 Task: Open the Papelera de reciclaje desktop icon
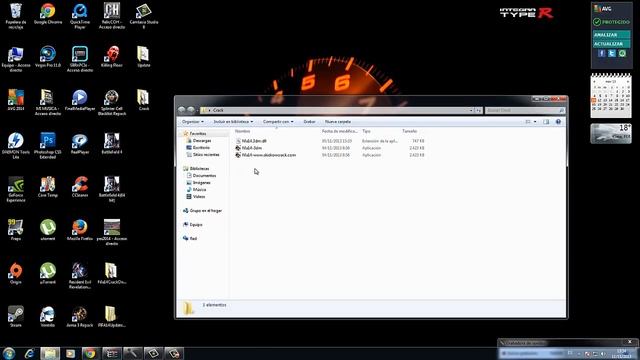pos(16,16)
